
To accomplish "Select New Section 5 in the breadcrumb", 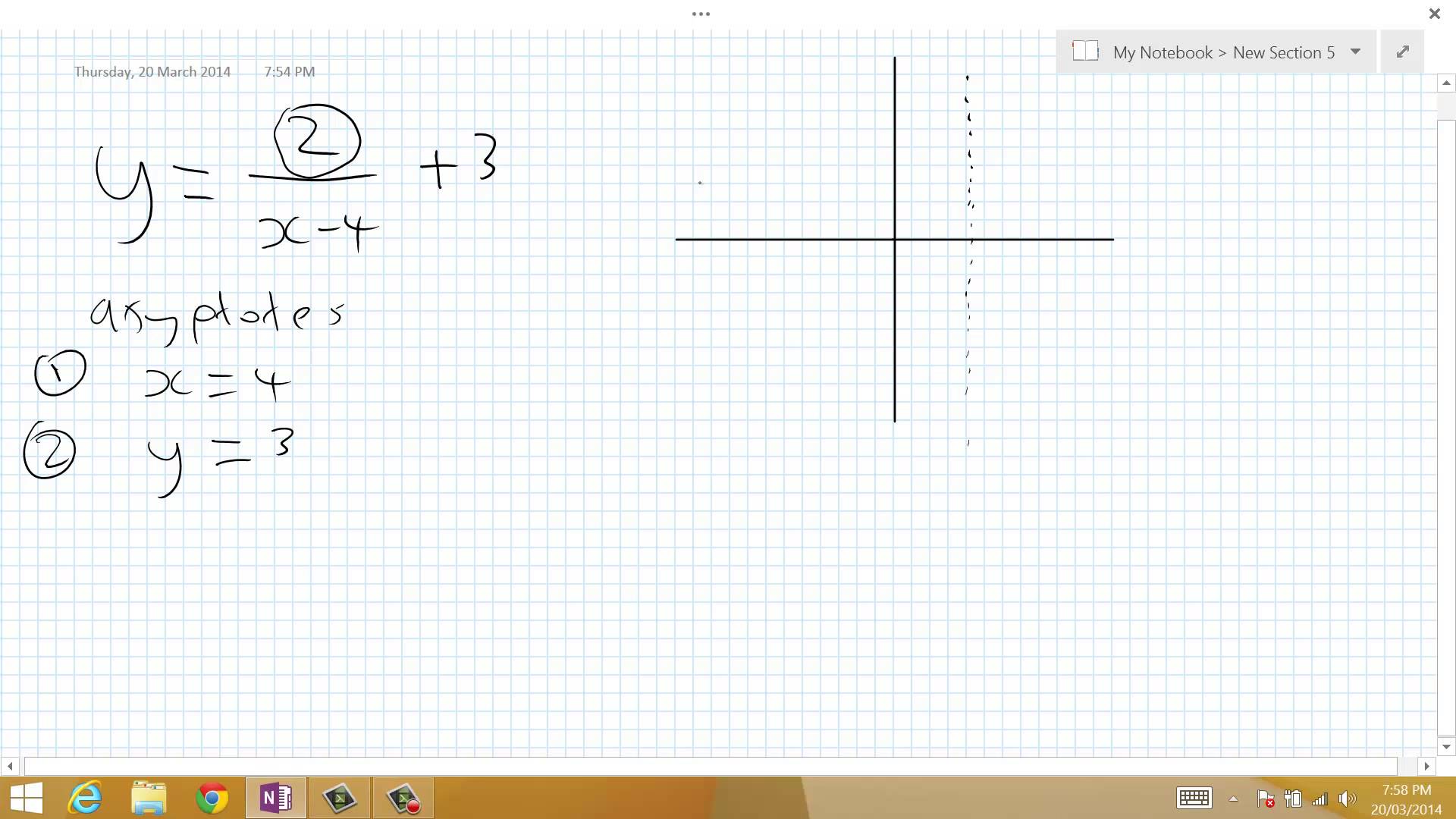I will point(1284,52).
